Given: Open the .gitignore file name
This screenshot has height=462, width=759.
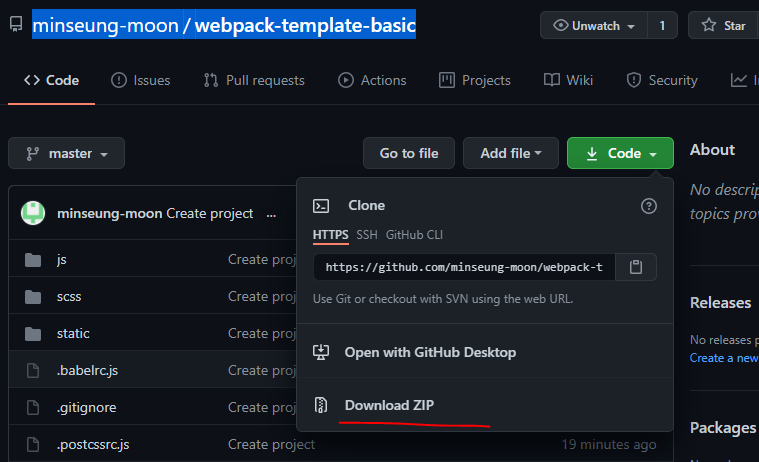Looking at the screenshot, I should [x=86, y=408].
